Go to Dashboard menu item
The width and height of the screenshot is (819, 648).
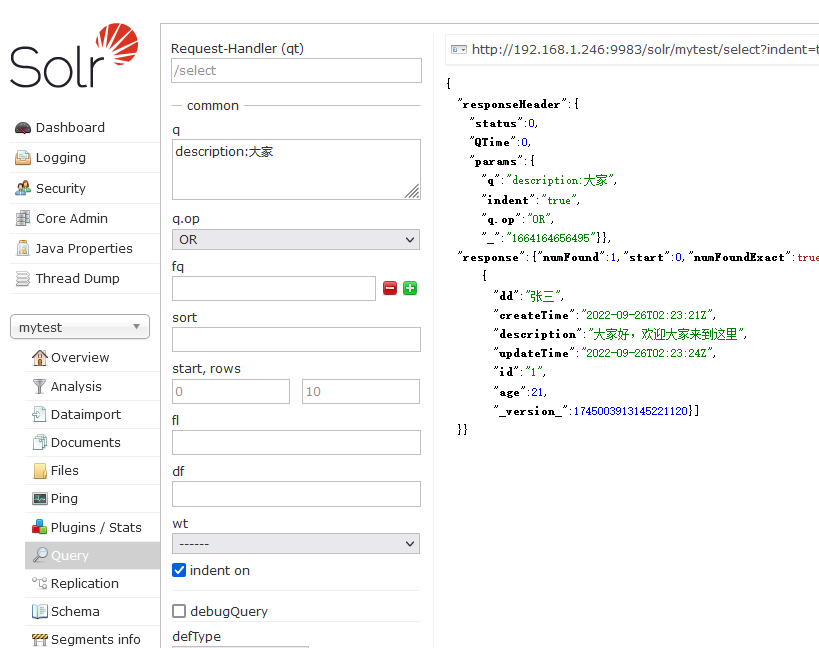pos(70,128)
